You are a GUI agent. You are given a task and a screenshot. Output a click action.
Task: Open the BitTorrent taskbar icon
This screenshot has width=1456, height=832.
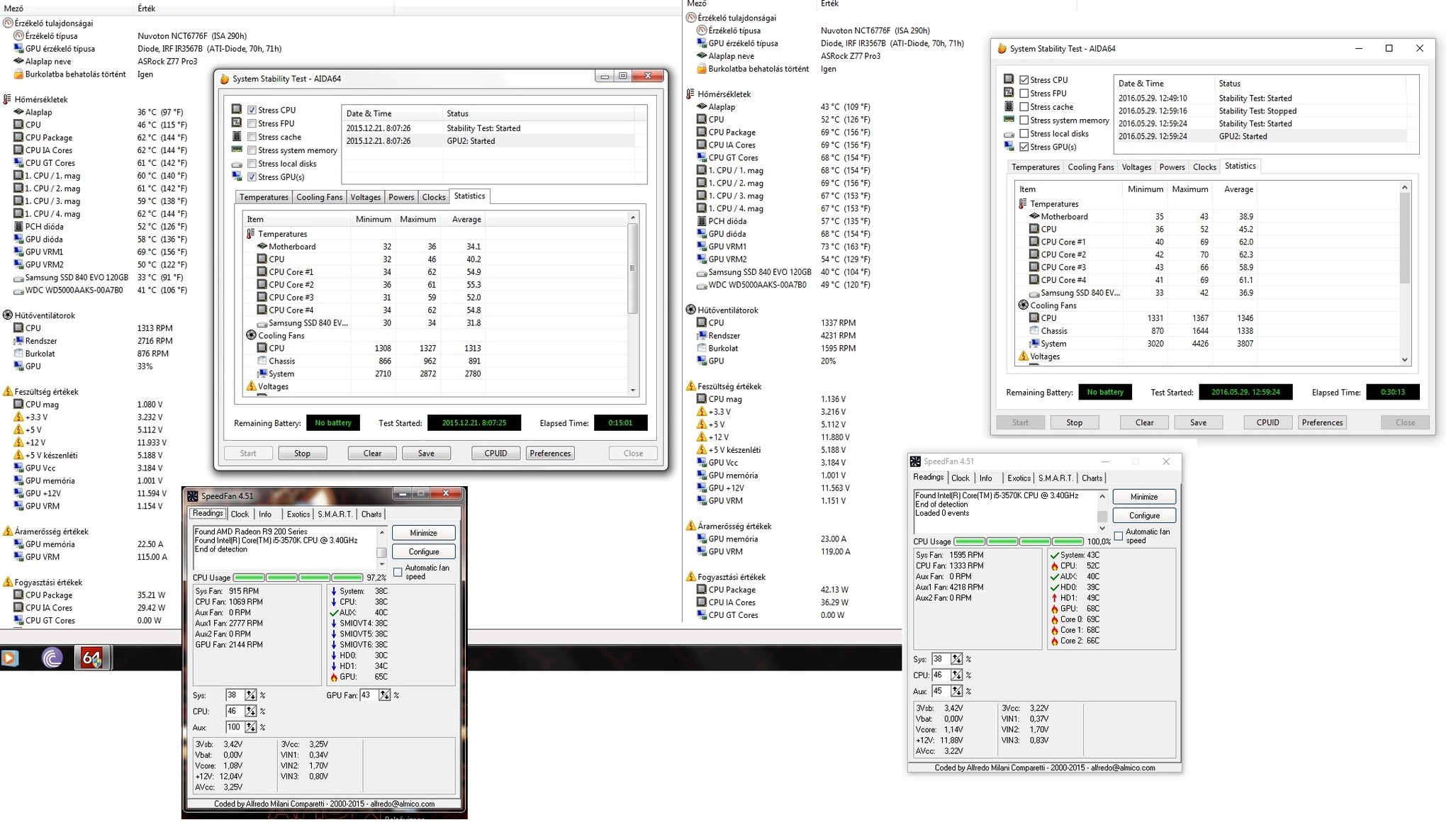pos(52,658)
